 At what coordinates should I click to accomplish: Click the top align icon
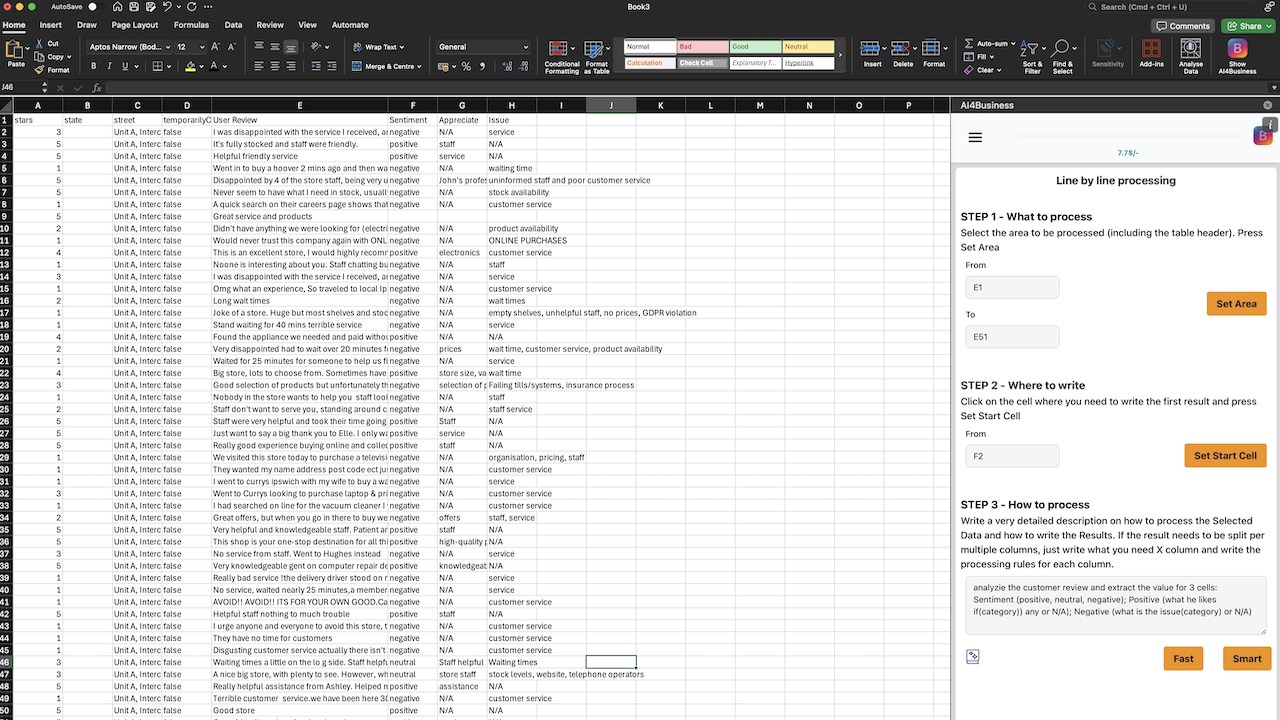click(259, 47)
